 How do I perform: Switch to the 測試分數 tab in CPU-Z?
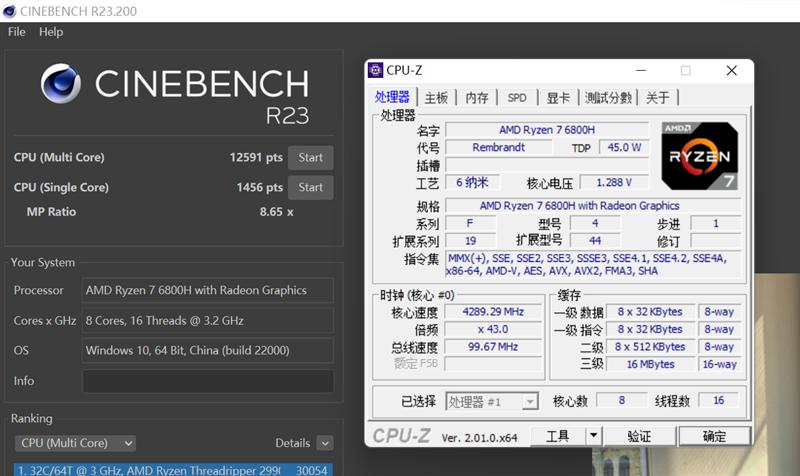click(x=608, y=97)
